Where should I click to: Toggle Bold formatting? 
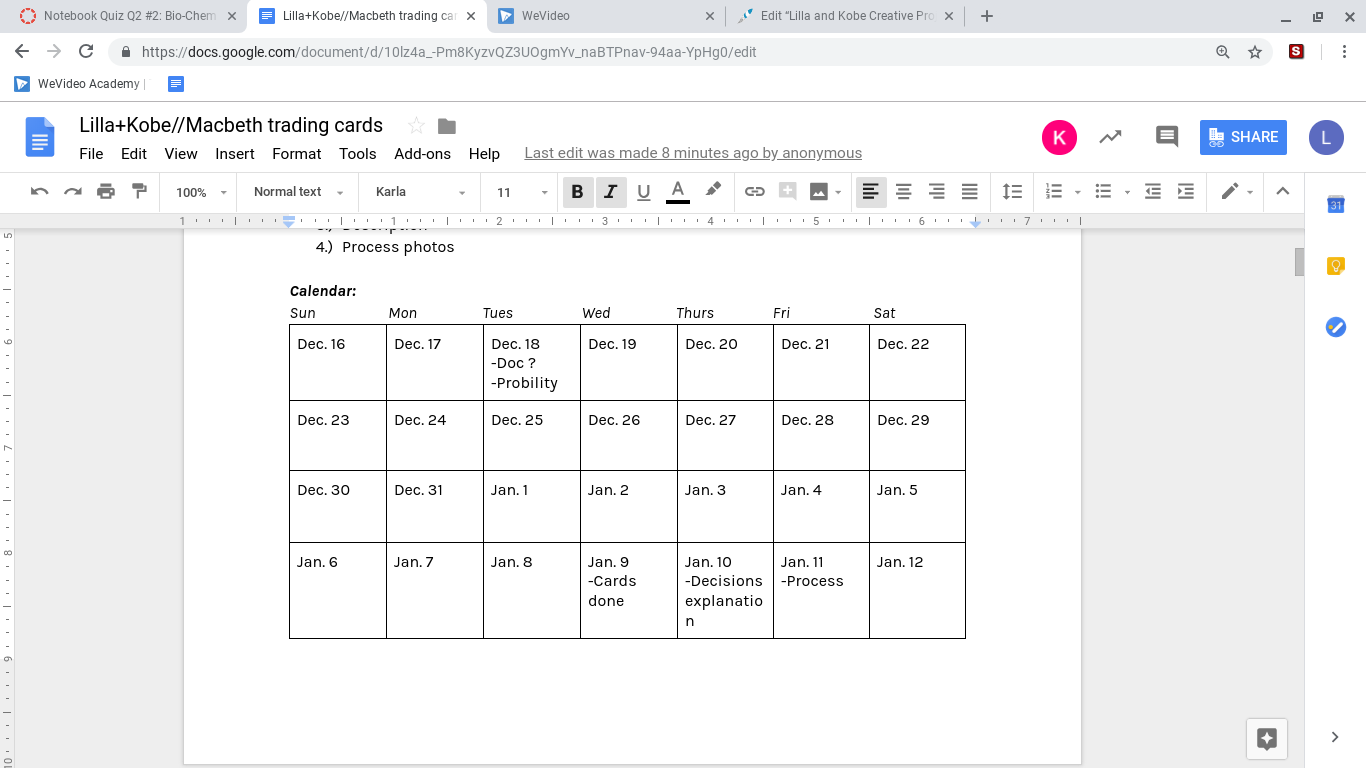(577, 192)
